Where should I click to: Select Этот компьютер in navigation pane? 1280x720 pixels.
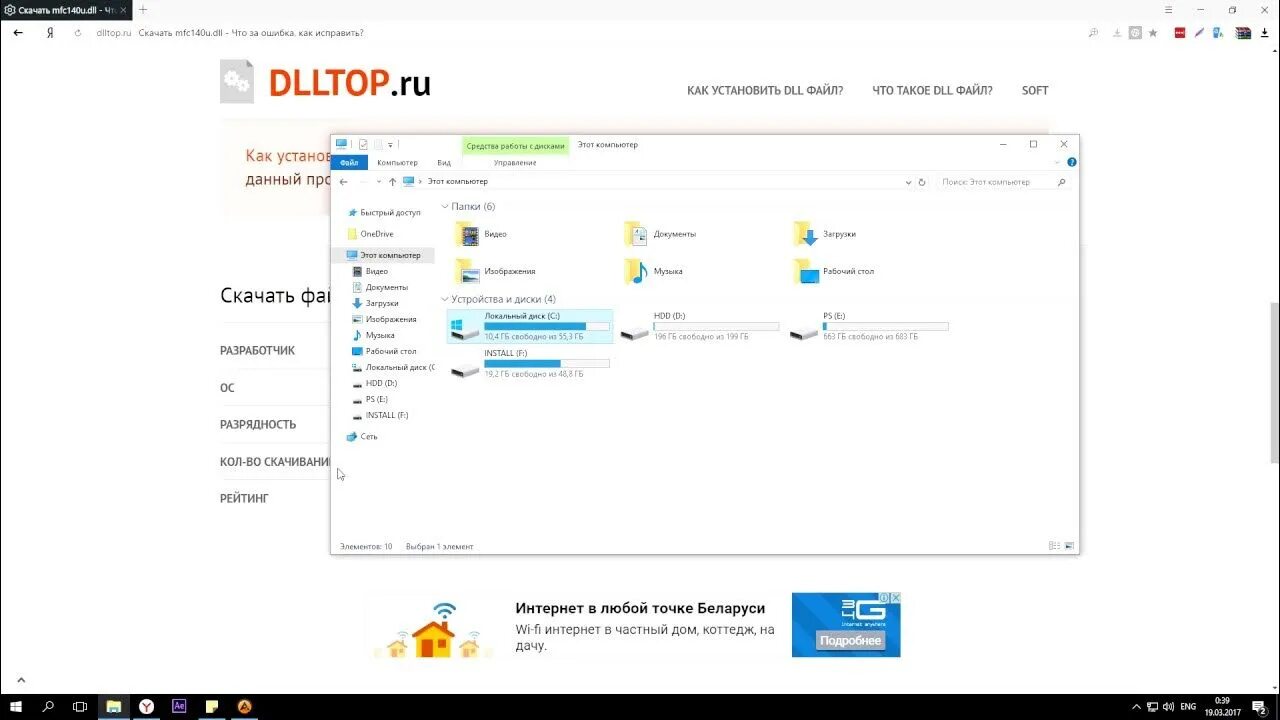tap(383, 255)
